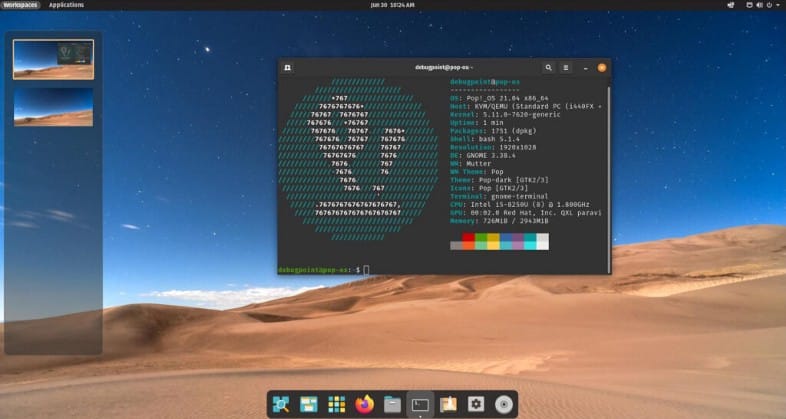Select the Terminal icon in the dock
Viewport: 786px width, 419px height.
pyautogui.click(x=420, y=404)
